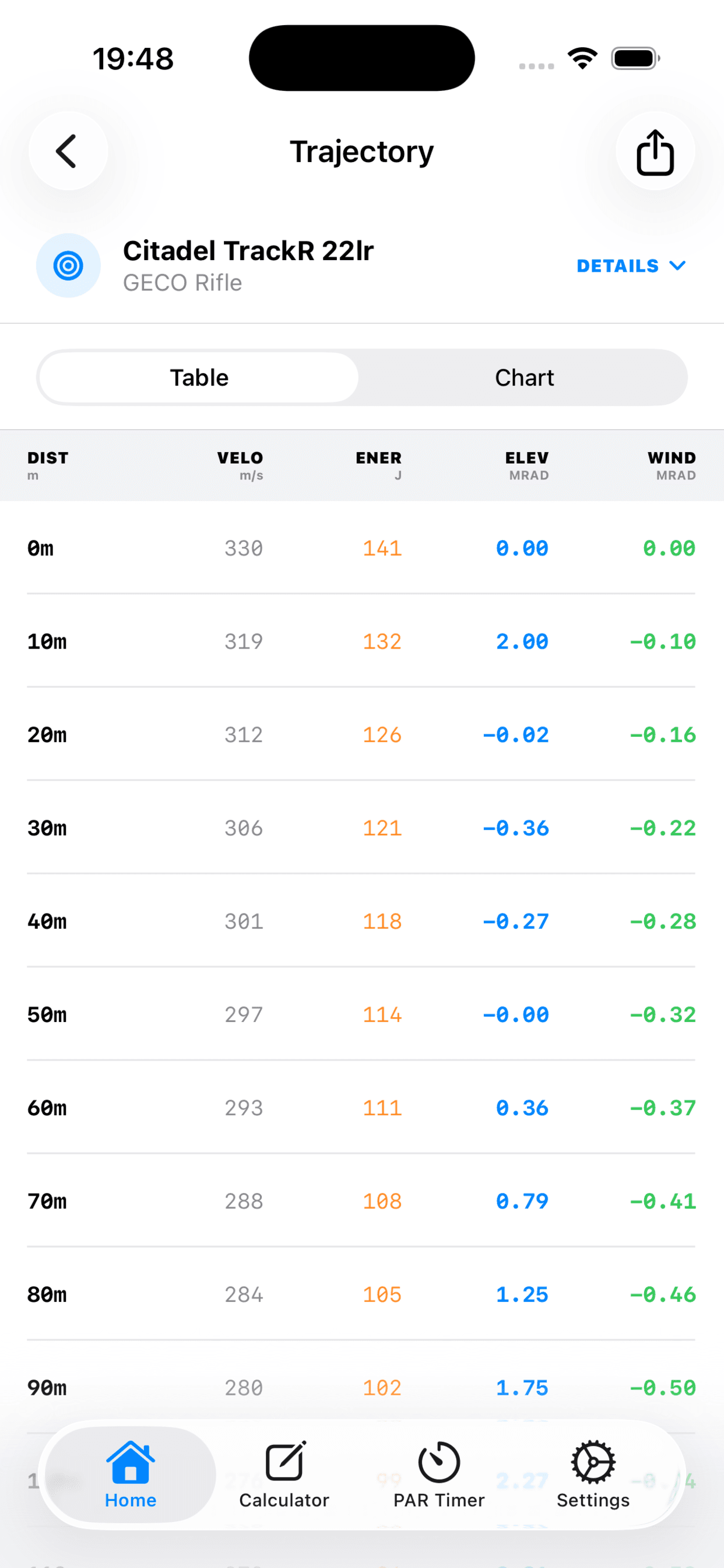Tap the VELO column header
The height and width of the screenshot is (1568, 724).
click(240, 465)
